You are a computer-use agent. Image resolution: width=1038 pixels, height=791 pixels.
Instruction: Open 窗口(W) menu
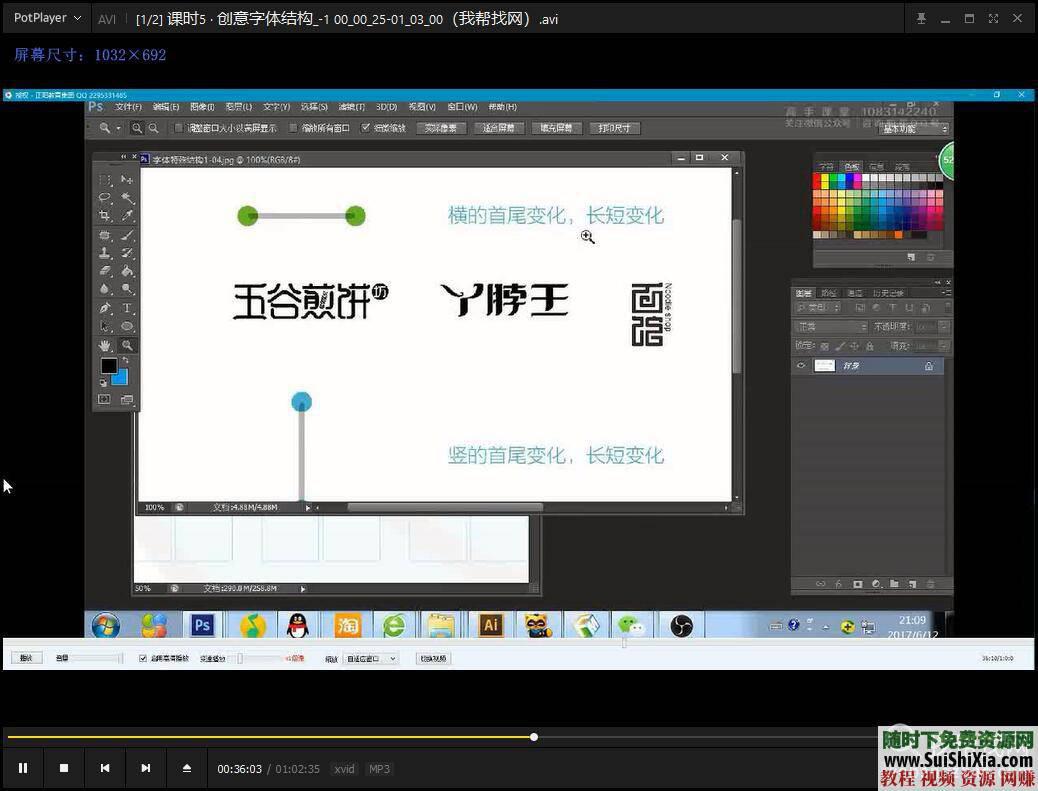click(462, 107)
